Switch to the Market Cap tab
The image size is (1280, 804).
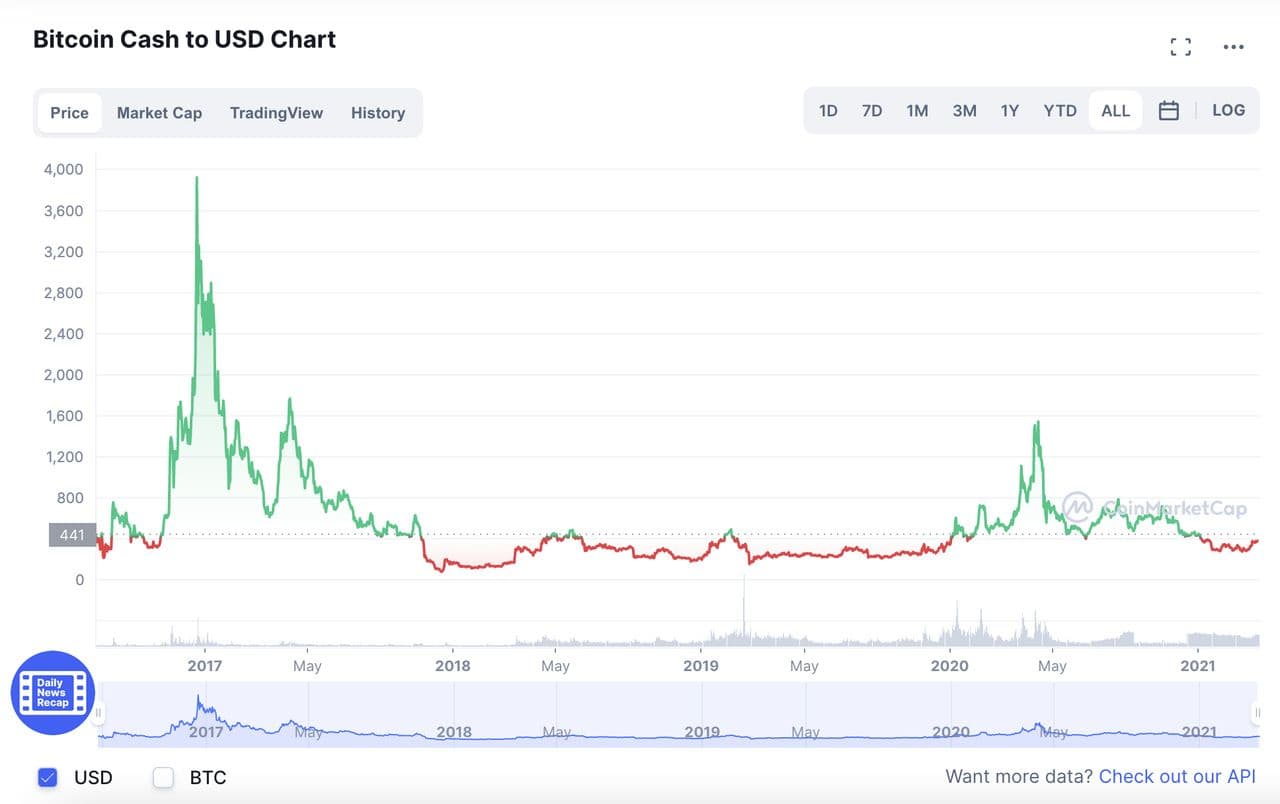pos(159,113)
